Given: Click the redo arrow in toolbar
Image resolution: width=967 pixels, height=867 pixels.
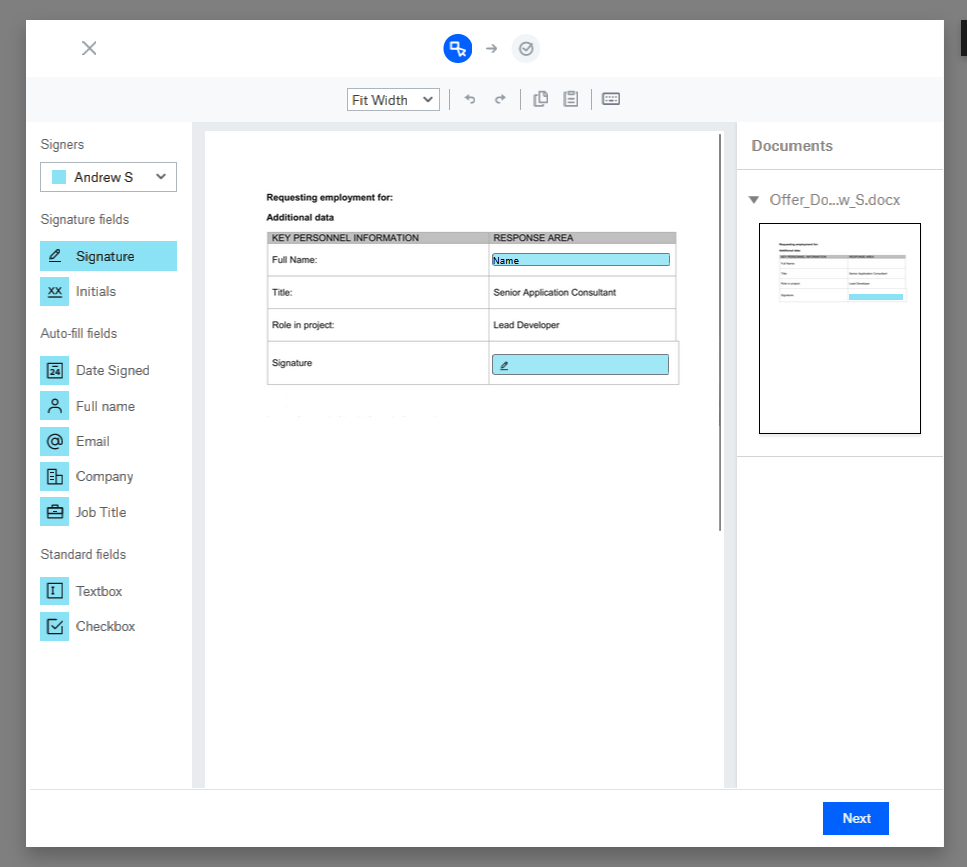Looking at the screenshot, I should (500, 99).
